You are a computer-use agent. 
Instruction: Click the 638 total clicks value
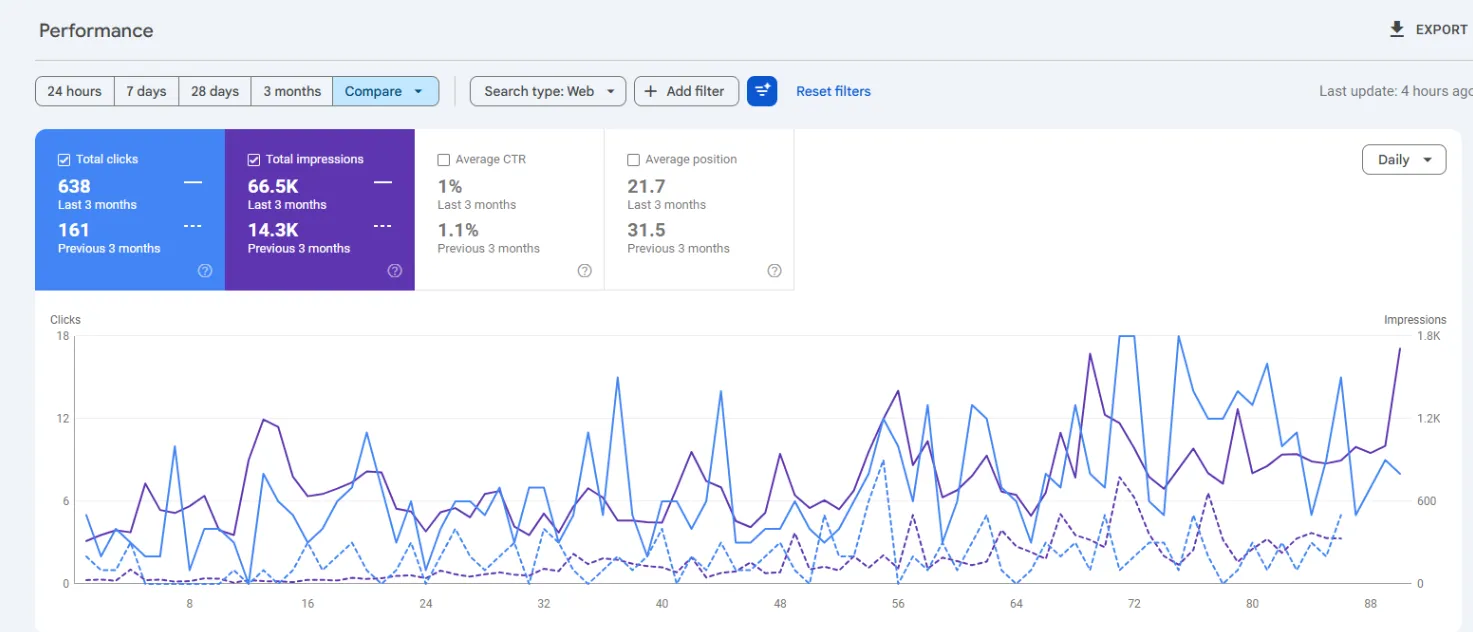[74, 186]
